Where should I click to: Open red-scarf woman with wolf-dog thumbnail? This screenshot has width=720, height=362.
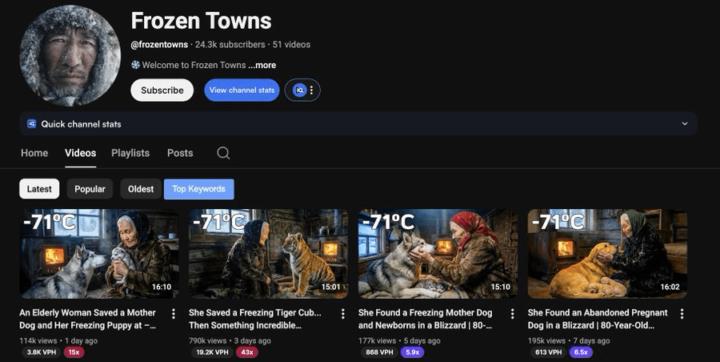[x=438, y=254]
